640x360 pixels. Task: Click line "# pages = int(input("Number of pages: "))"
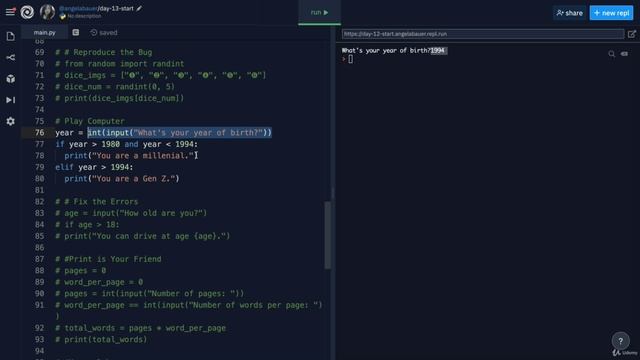(150, 293)
